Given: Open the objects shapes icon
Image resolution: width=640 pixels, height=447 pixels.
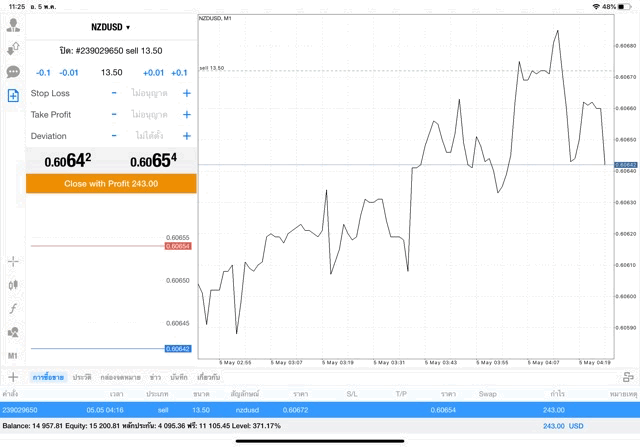Looking at the screenshot, I should [13, 332].
